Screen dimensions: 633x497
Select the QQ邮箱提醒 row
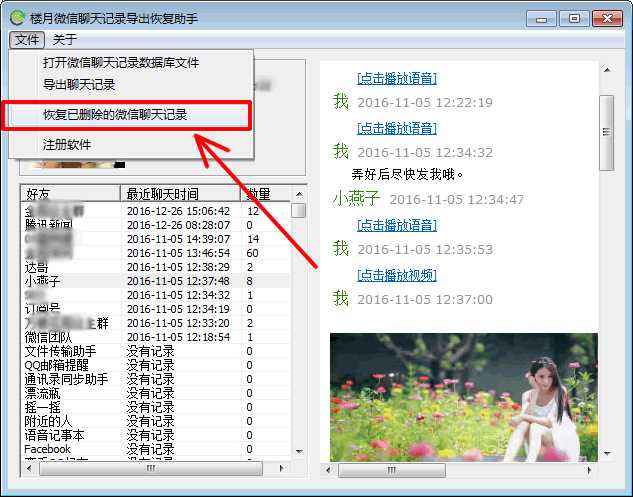point(155,365)
